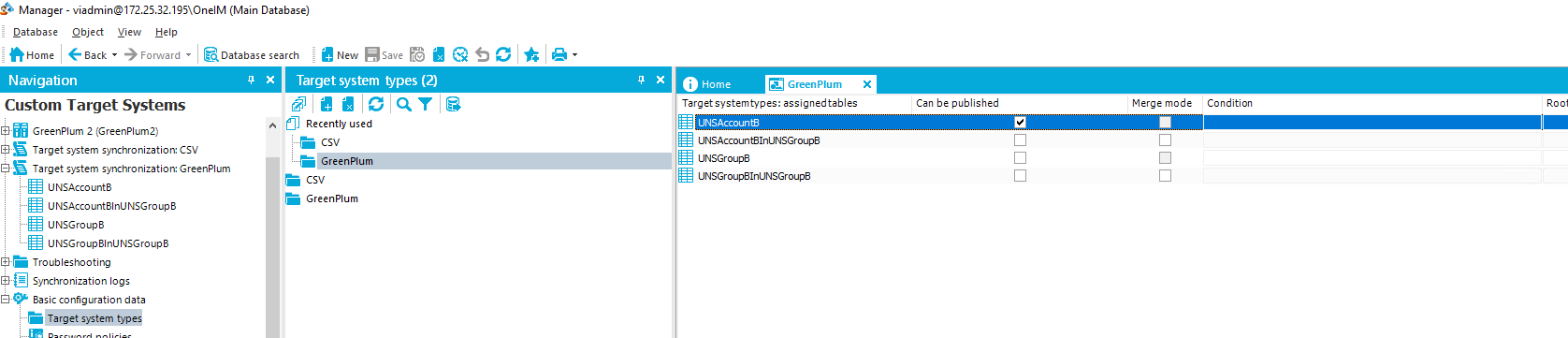Open the Back history dropdown arrow
Image resolution: width=1568 pixels, height=338 pixels.
point(115,54)
